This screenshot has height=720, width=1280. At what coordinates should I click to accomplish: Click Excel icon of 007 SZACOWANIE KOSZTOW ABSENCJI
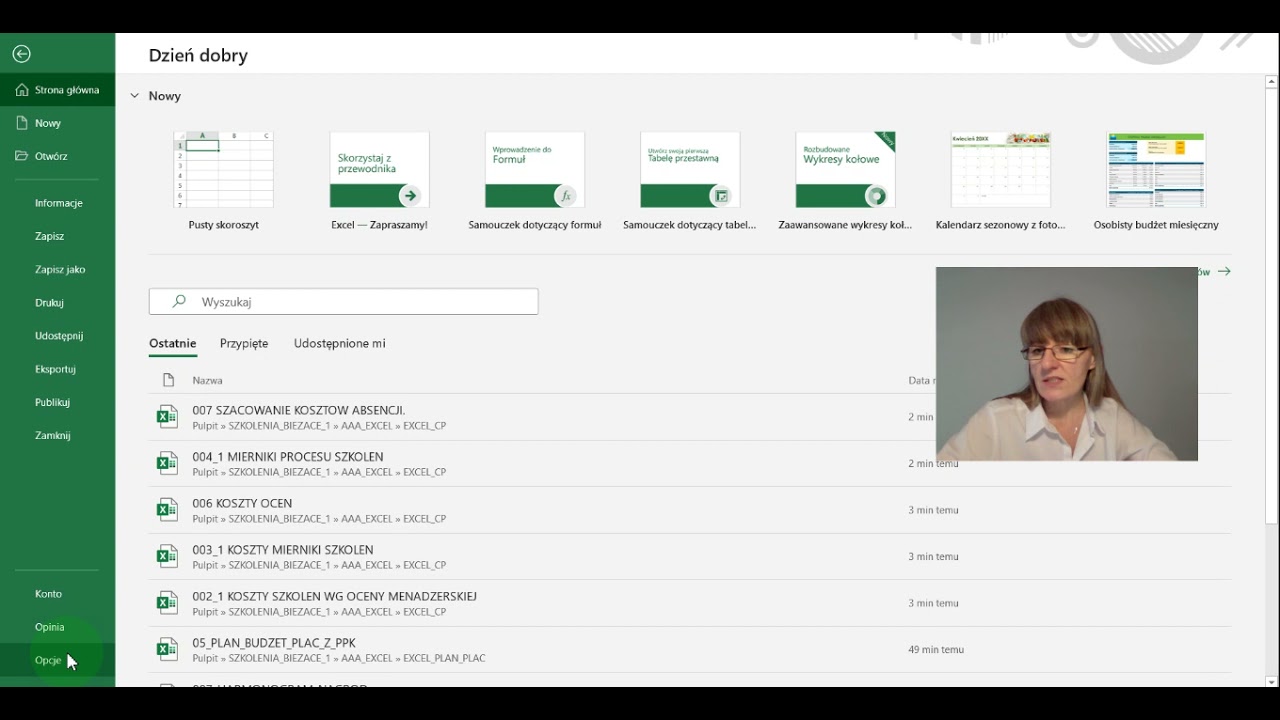(167, 417)
